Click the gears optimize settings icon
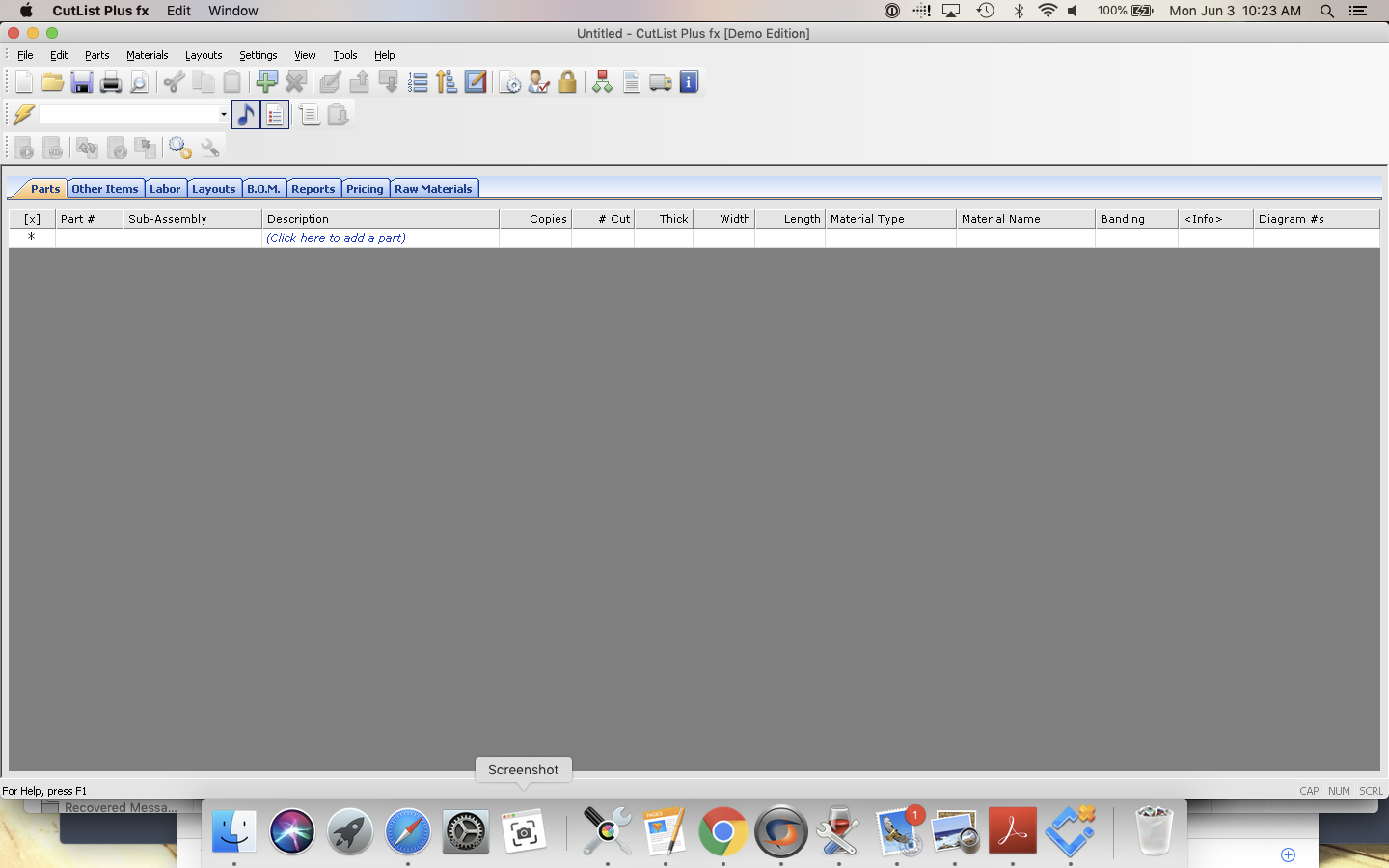 (x=180, y=148)
